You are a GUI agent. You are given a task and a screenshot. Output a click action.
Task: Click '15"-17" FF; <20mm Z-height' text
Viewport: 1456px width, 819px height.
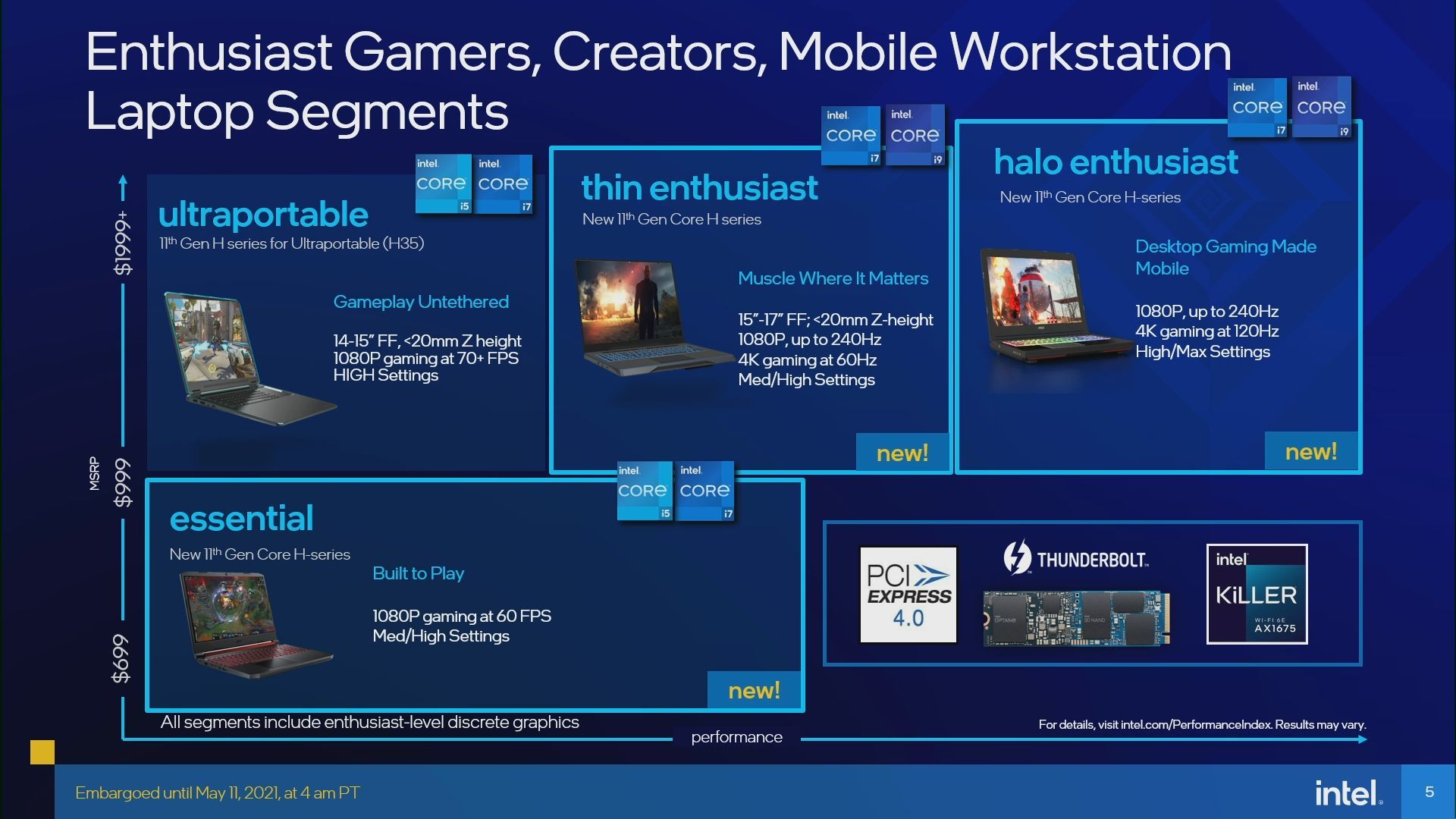pos(836,320)
